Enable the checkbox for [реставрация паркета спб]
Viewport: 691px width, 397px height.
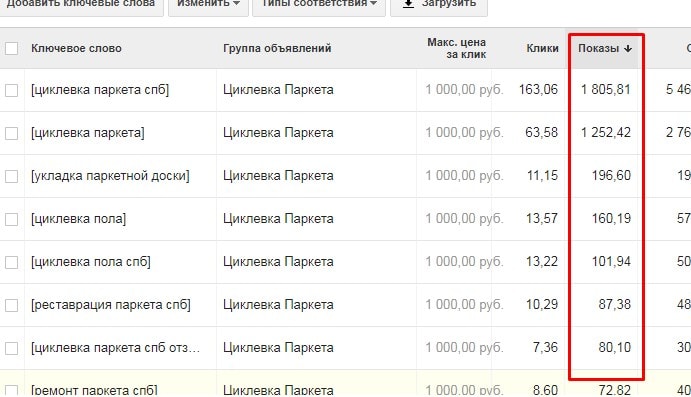11,305
